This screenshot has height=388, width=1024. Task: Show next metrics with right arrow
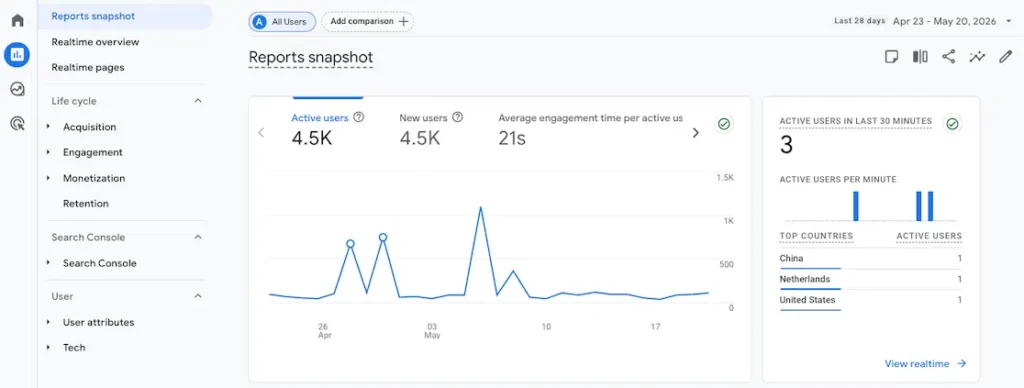696,133
